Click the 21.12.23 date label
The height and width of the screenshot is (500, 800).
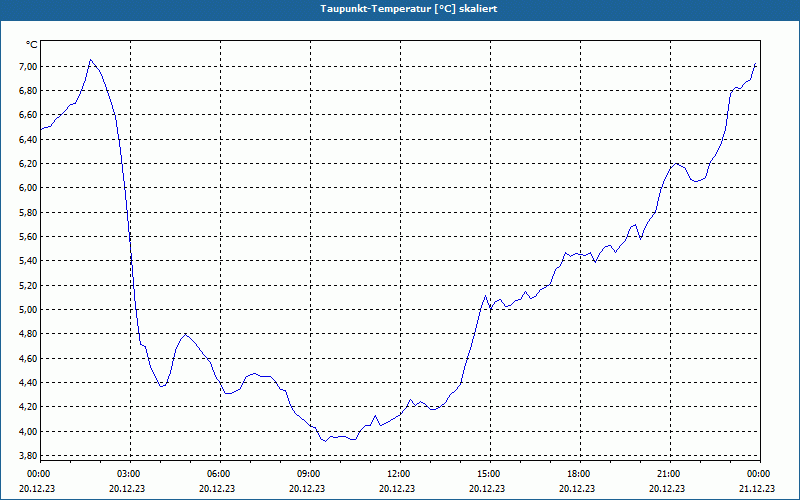[757, 488]
